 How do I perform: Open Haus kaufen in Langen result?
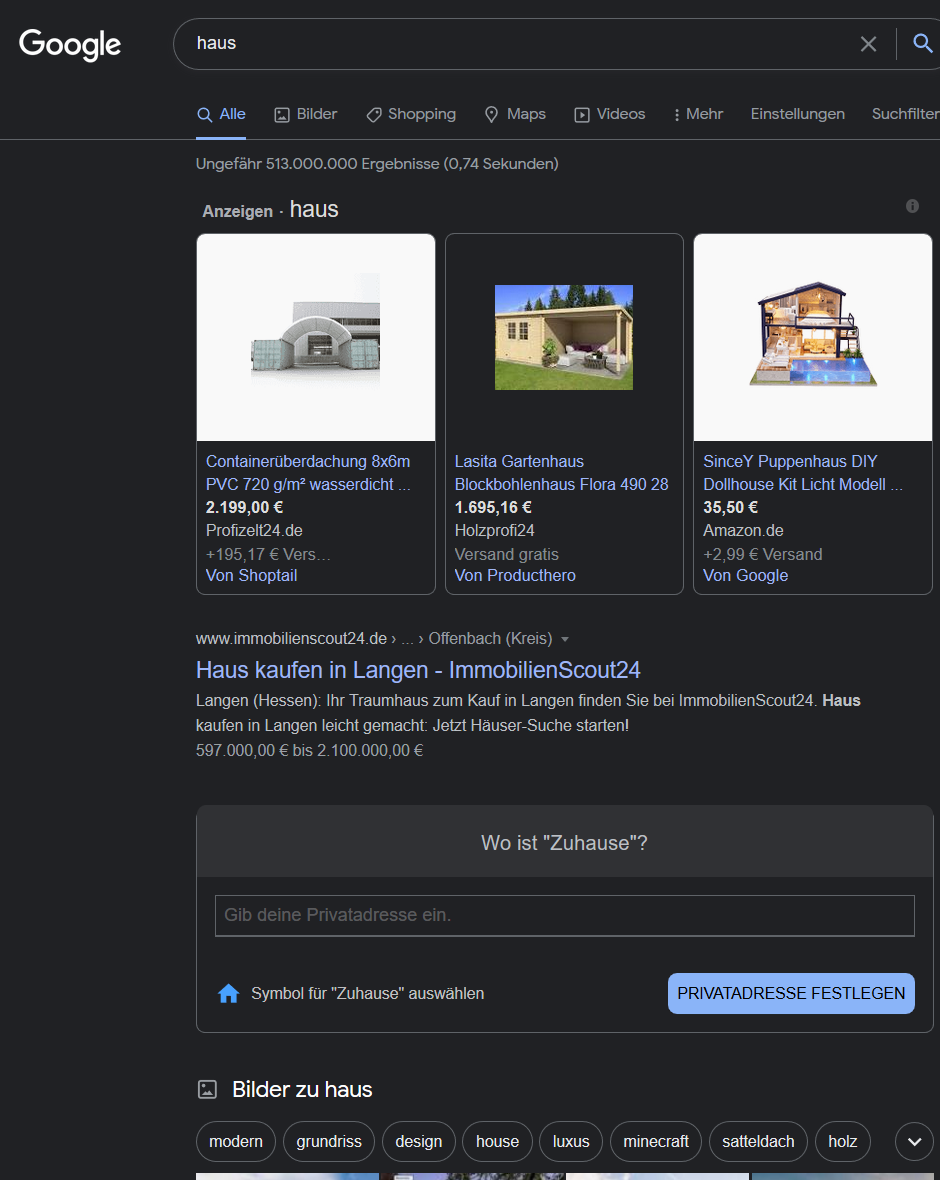click(418, 670)
